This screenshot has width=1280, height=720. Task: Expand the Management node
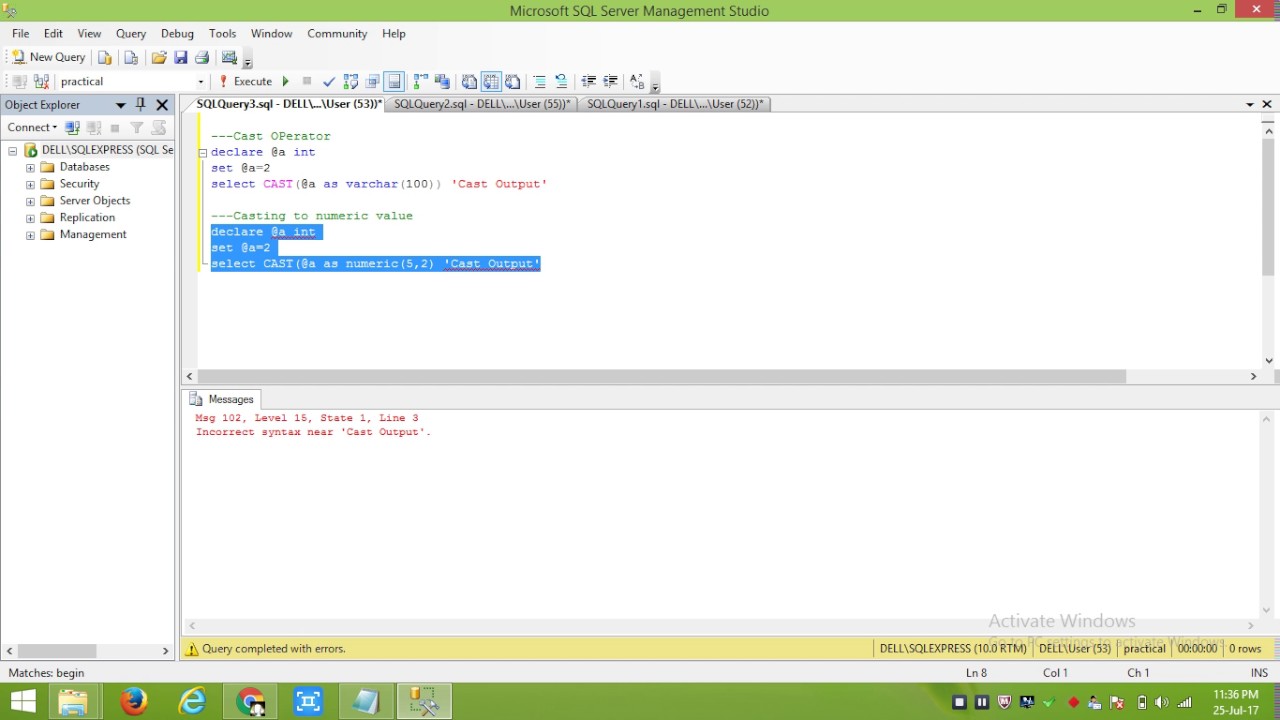coord(30,235)
